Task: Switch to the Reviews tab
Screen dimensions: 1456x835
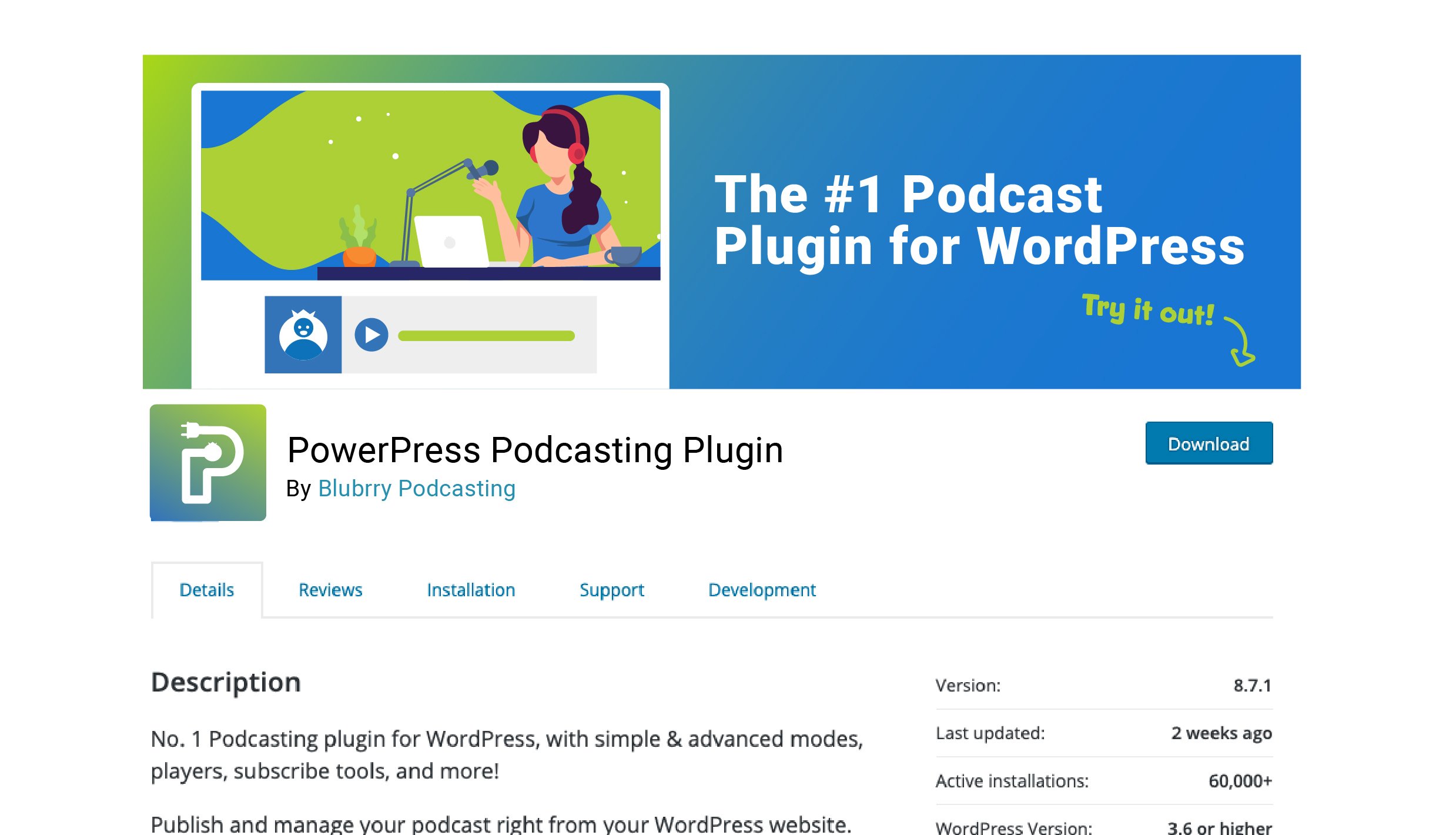Action: [330, 590]
